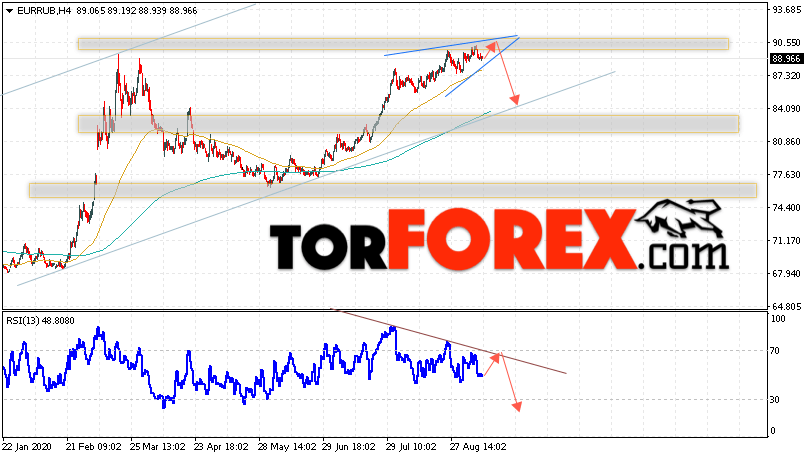Select the 64.805 price scale label
This screenshot has height=458, width=808.
pyautogui.click(x=786, y=307)
